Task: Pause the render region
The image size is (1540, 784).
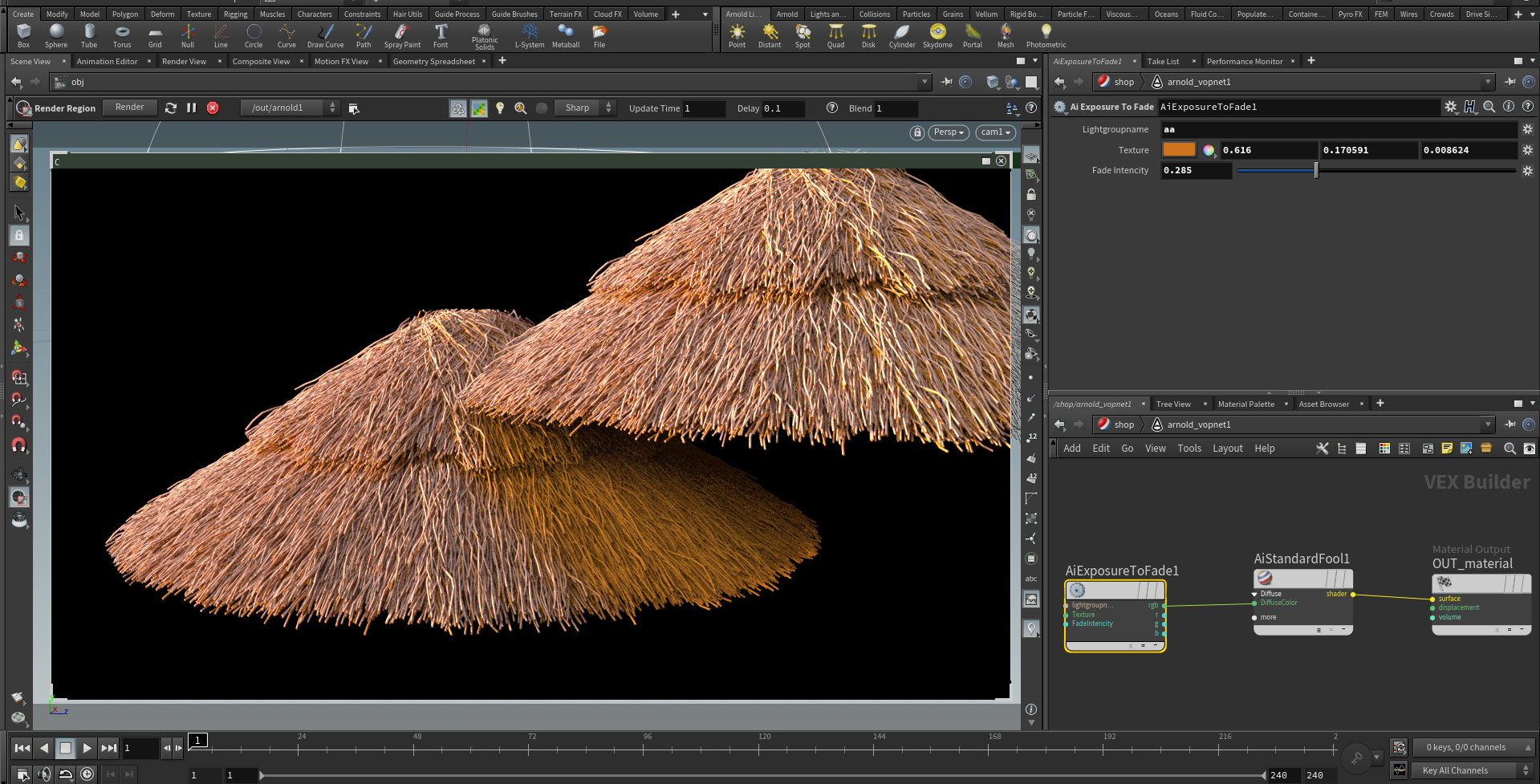Action: tap(192, 108)
